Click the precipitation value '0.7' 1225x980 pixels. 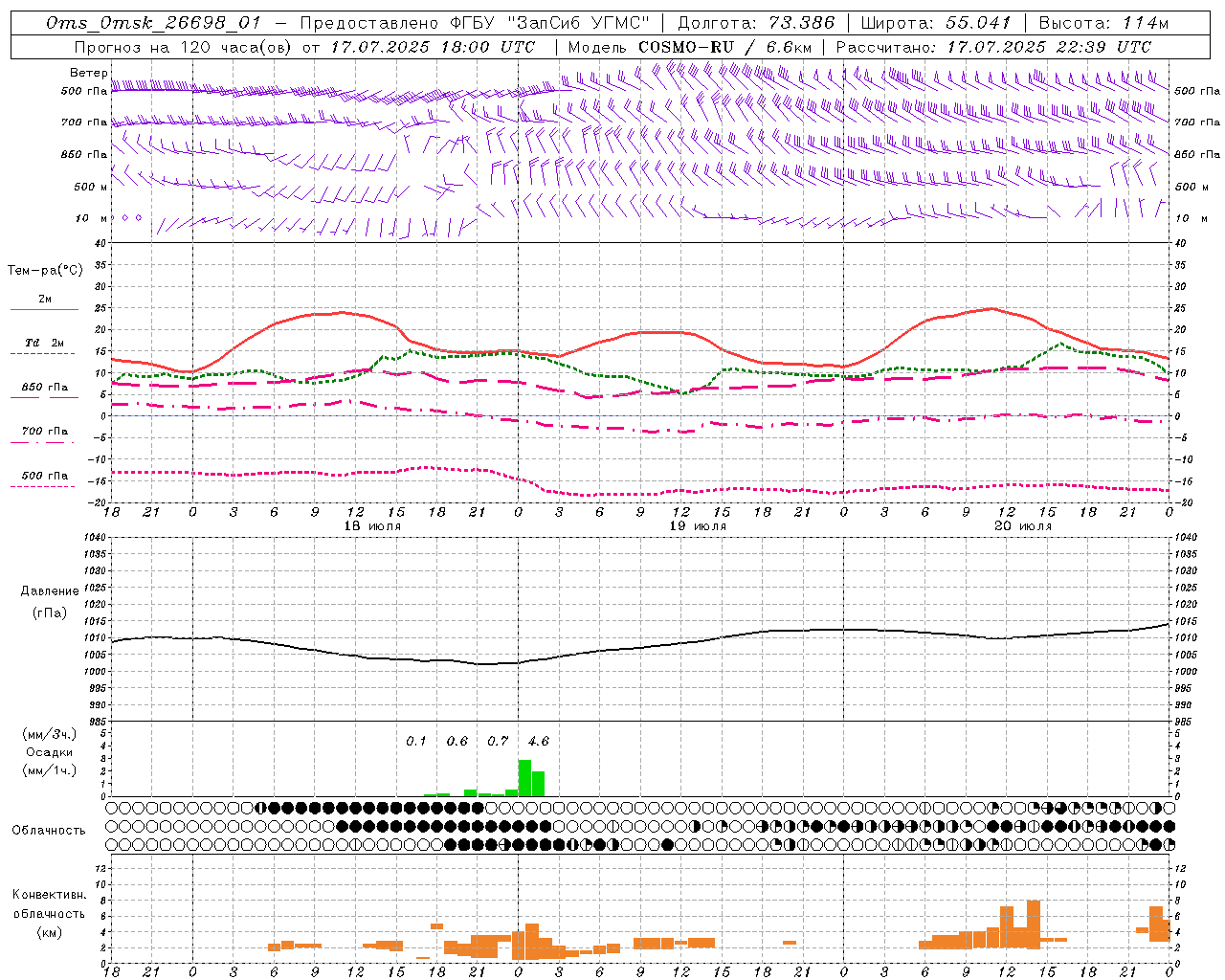pyautogui.click(x=498, y=741)
